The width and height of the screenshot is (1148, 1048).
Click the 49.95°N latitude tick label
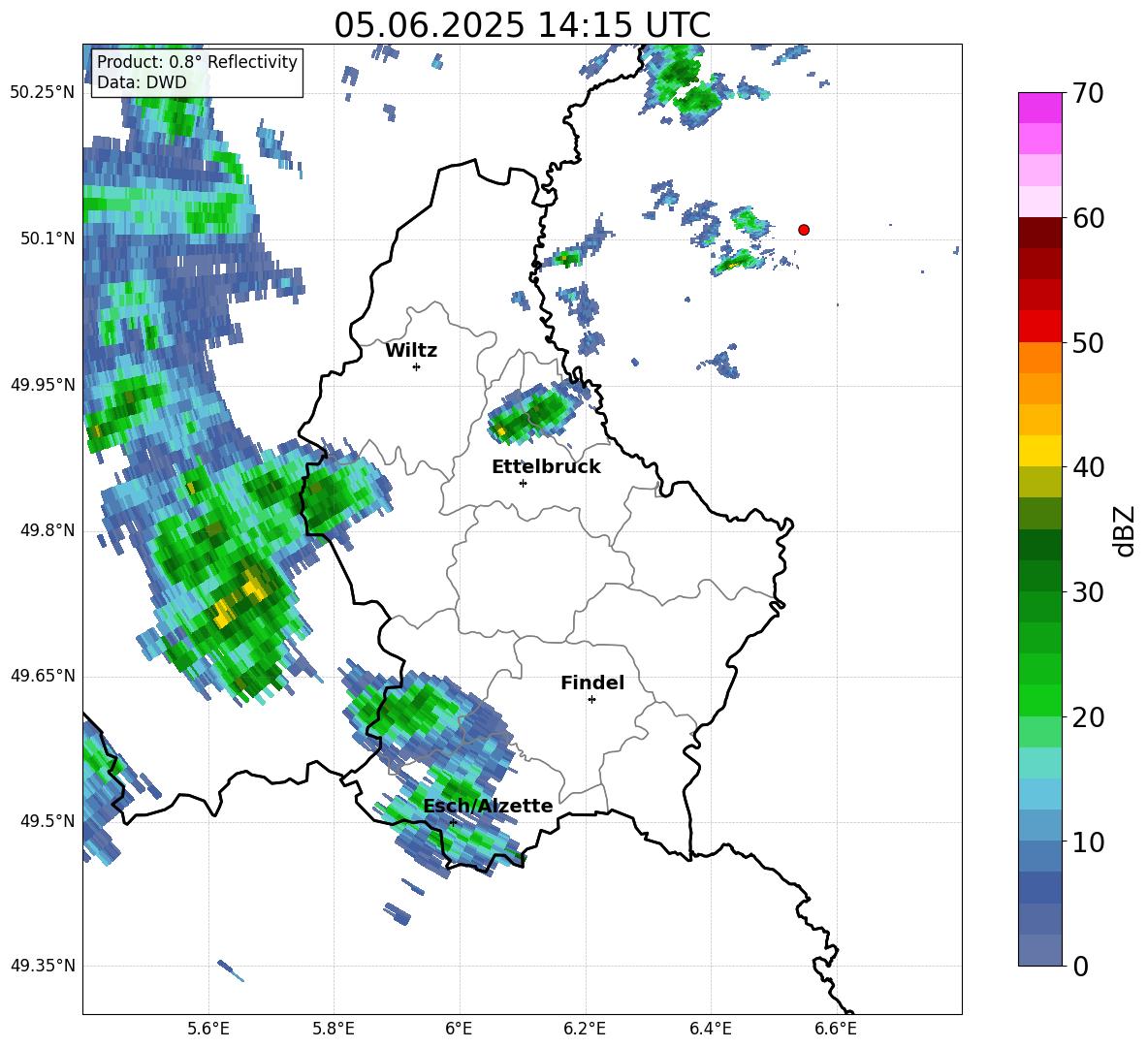point(43,385)
